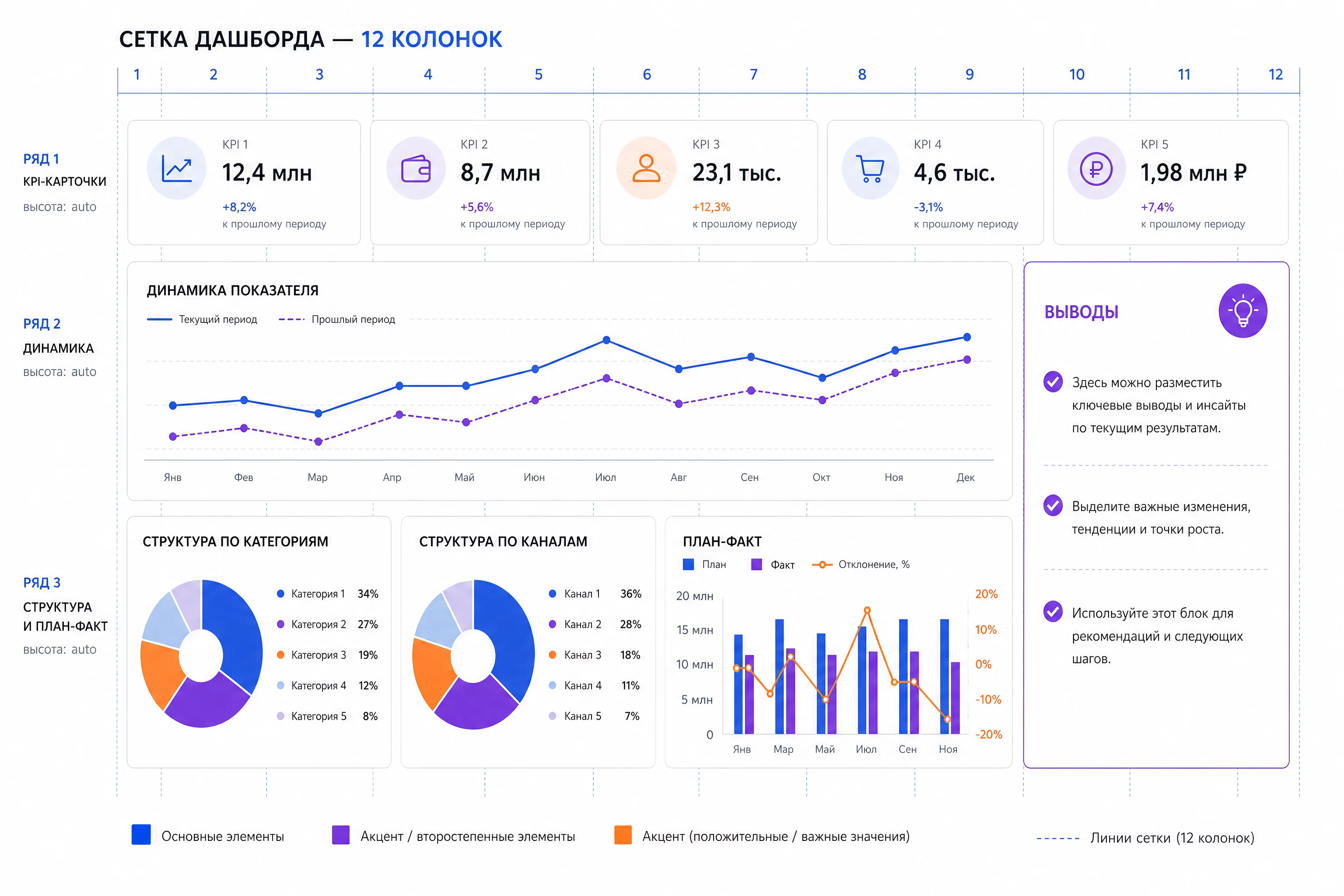This screenshot has width=1344, height=896.
Task: Click the 'РЯД 2' row label
Action: (x=42, y=323)
